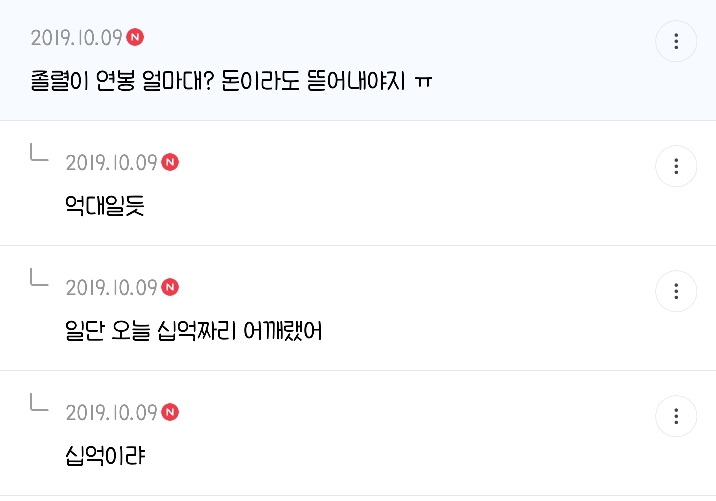This screenshot has width=716, height=501.
Task: Open three-dot menu on the '억대일듯' reply
Action: pos(676,166)
